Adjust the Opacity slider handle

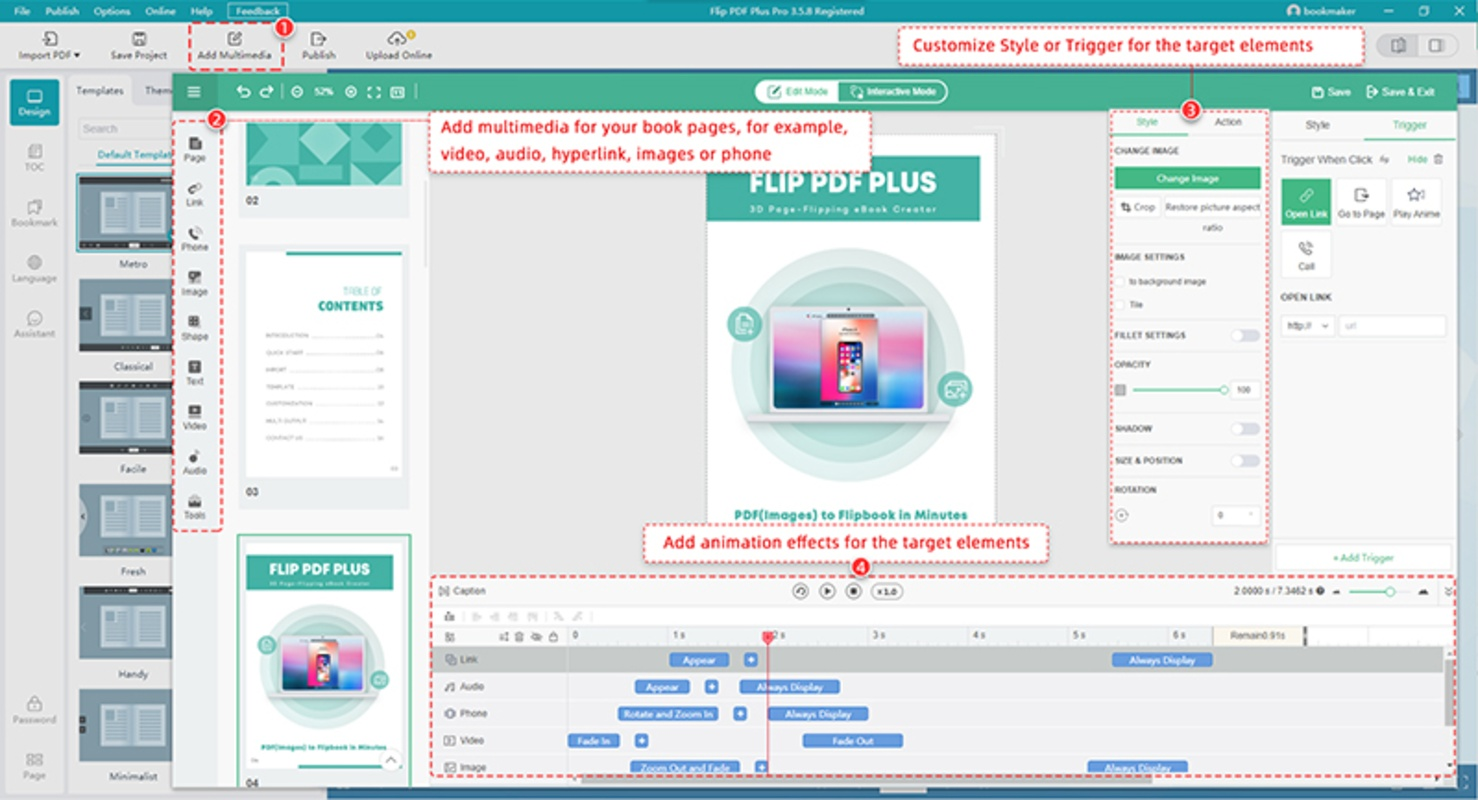point(1223,390)
